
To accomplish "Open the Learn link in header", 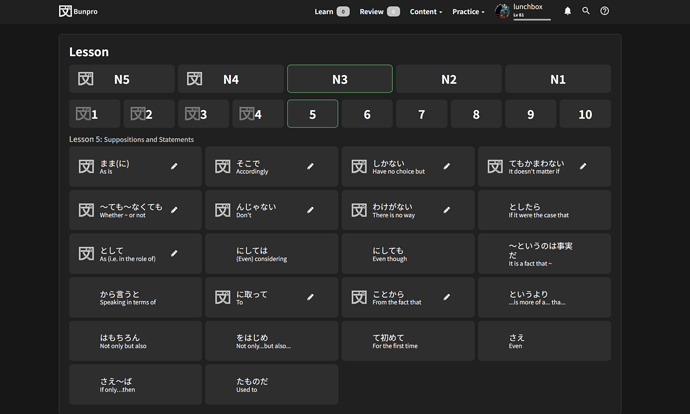I will tap(331, 12).
